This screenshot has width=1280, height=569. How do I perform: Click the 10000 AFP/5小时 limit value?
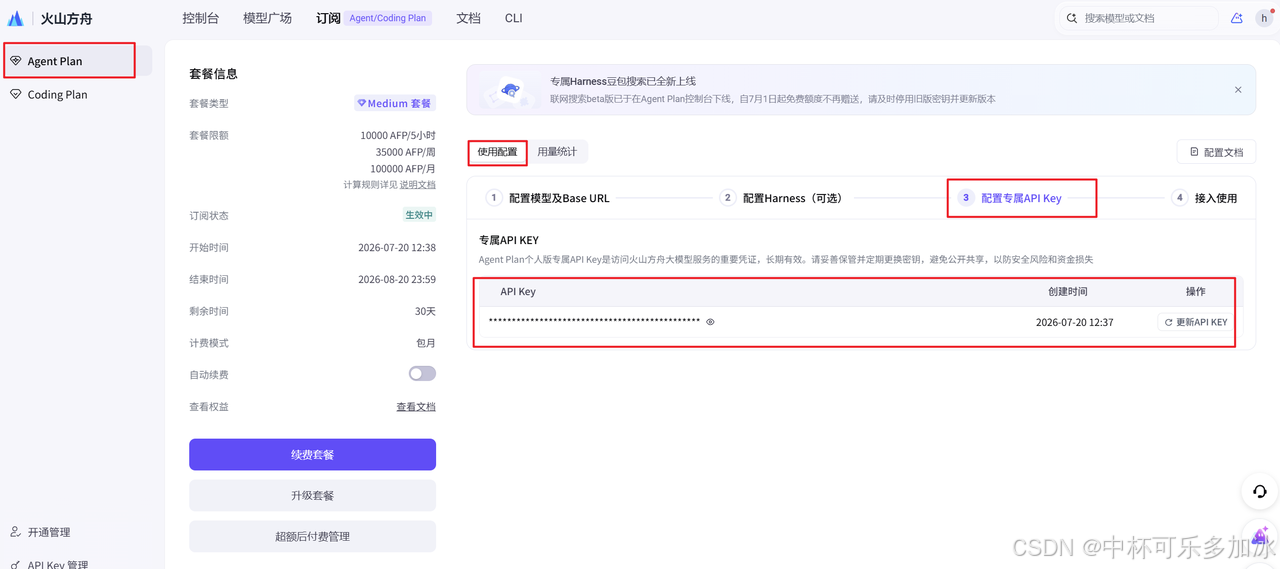[x=398, y=135]
